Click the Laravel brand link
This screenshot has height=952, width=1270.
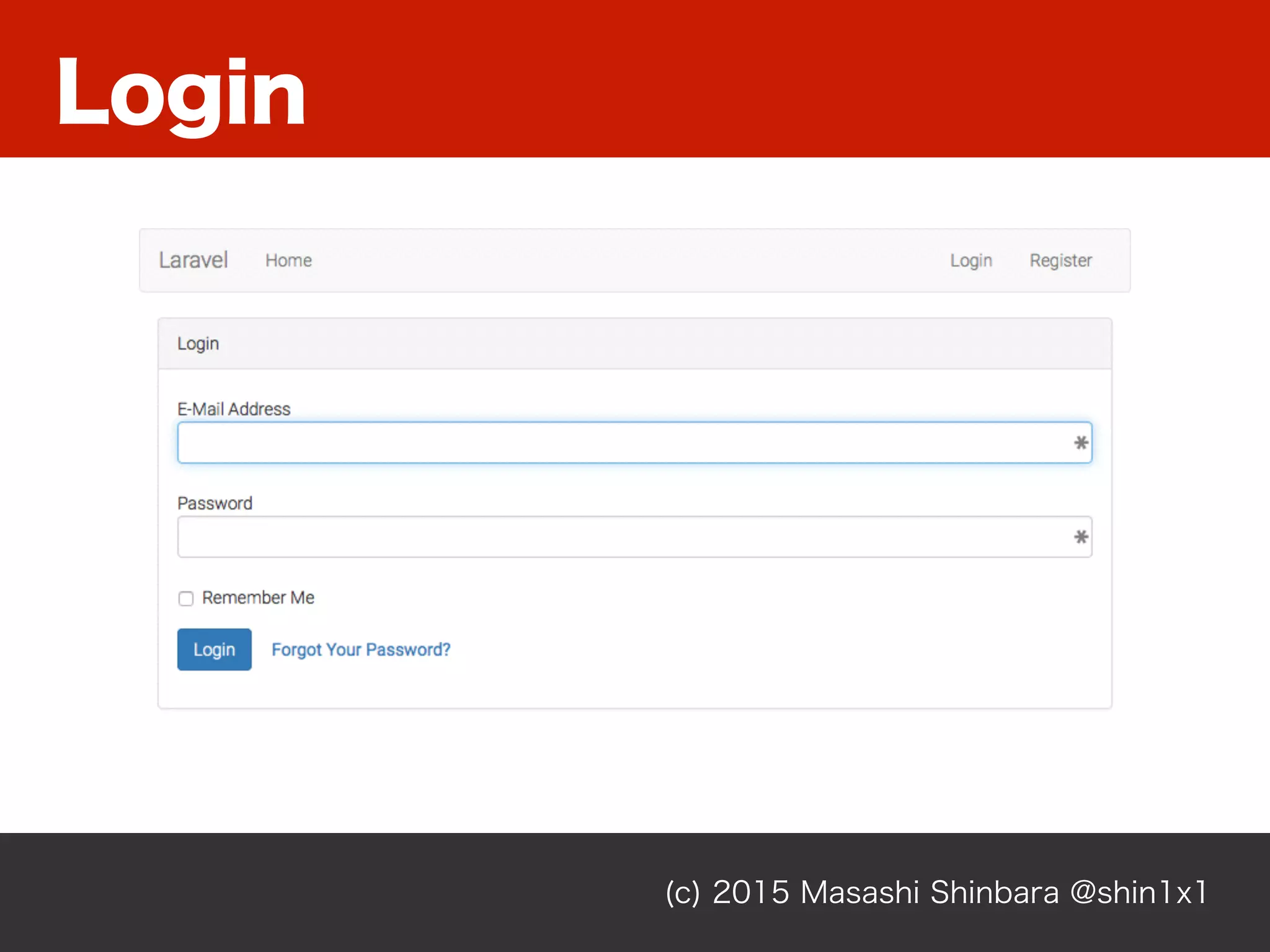coord(193,260)
